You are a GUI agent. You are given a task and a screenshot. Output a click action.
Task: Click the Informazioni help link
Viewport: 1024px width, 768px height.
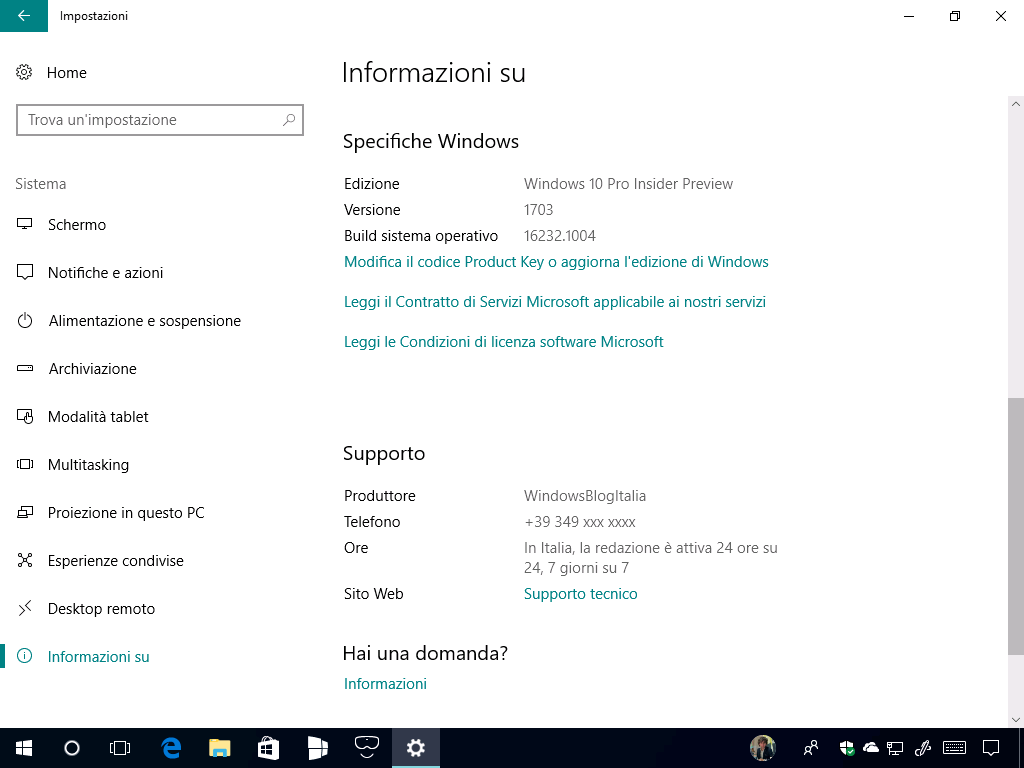(x=385, y=684)
